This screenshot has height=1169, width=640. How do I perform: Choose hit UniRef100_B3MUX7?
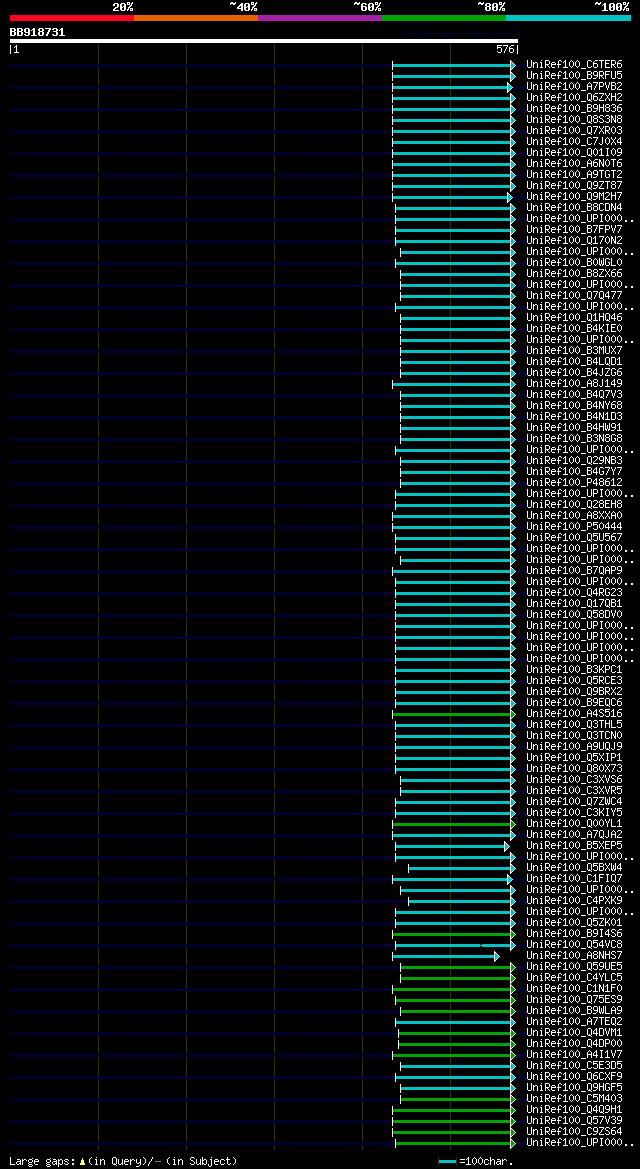pos(574,351)
